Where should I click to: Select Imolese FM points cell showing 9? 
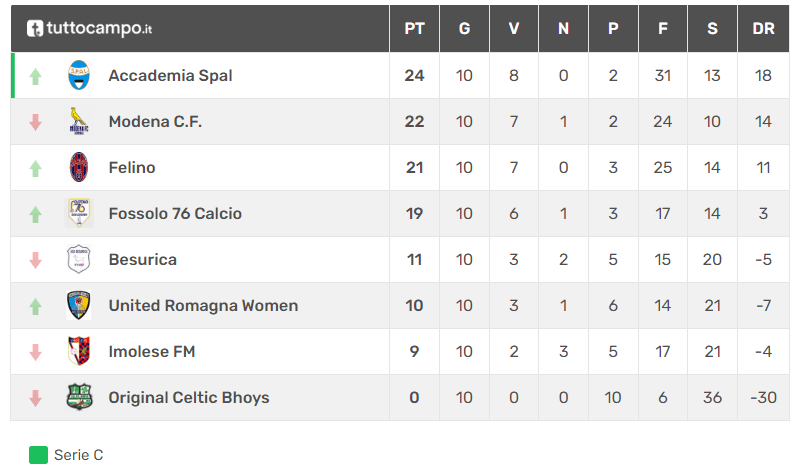tap(414, 351)
